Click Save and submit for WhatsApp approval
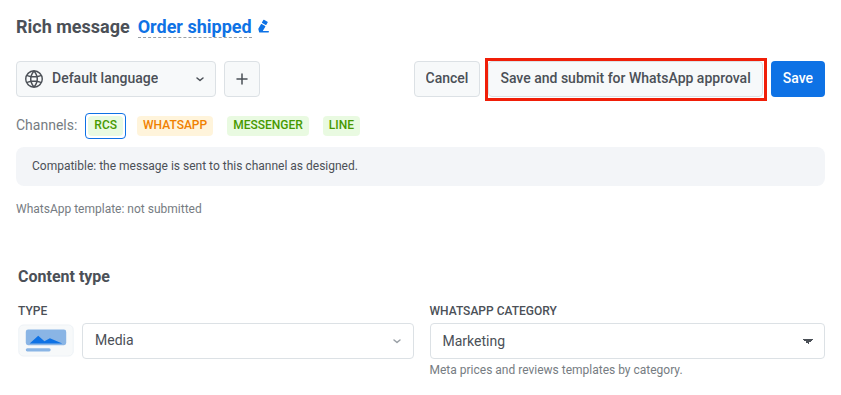 625,79
